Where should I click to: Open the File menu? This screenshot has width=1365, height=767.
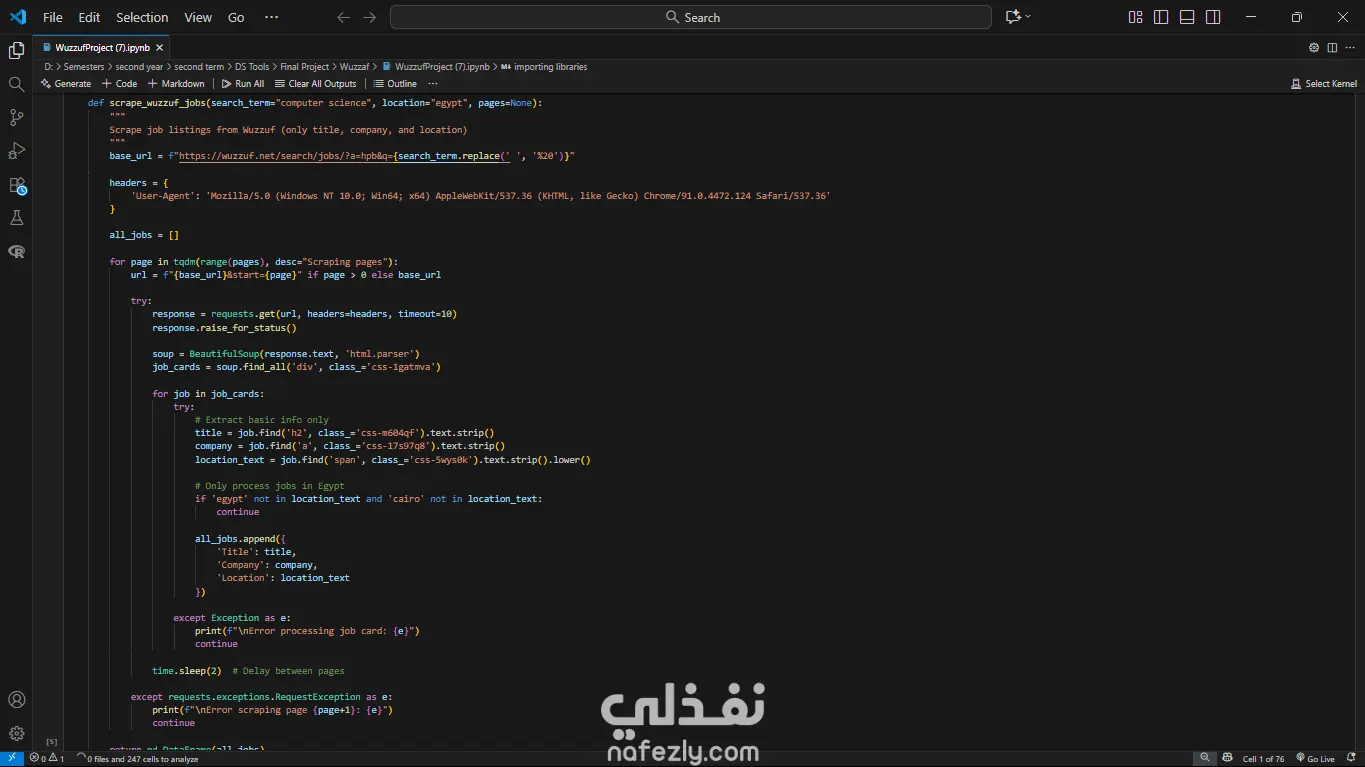pyautogui.click(x=53, y=17)
